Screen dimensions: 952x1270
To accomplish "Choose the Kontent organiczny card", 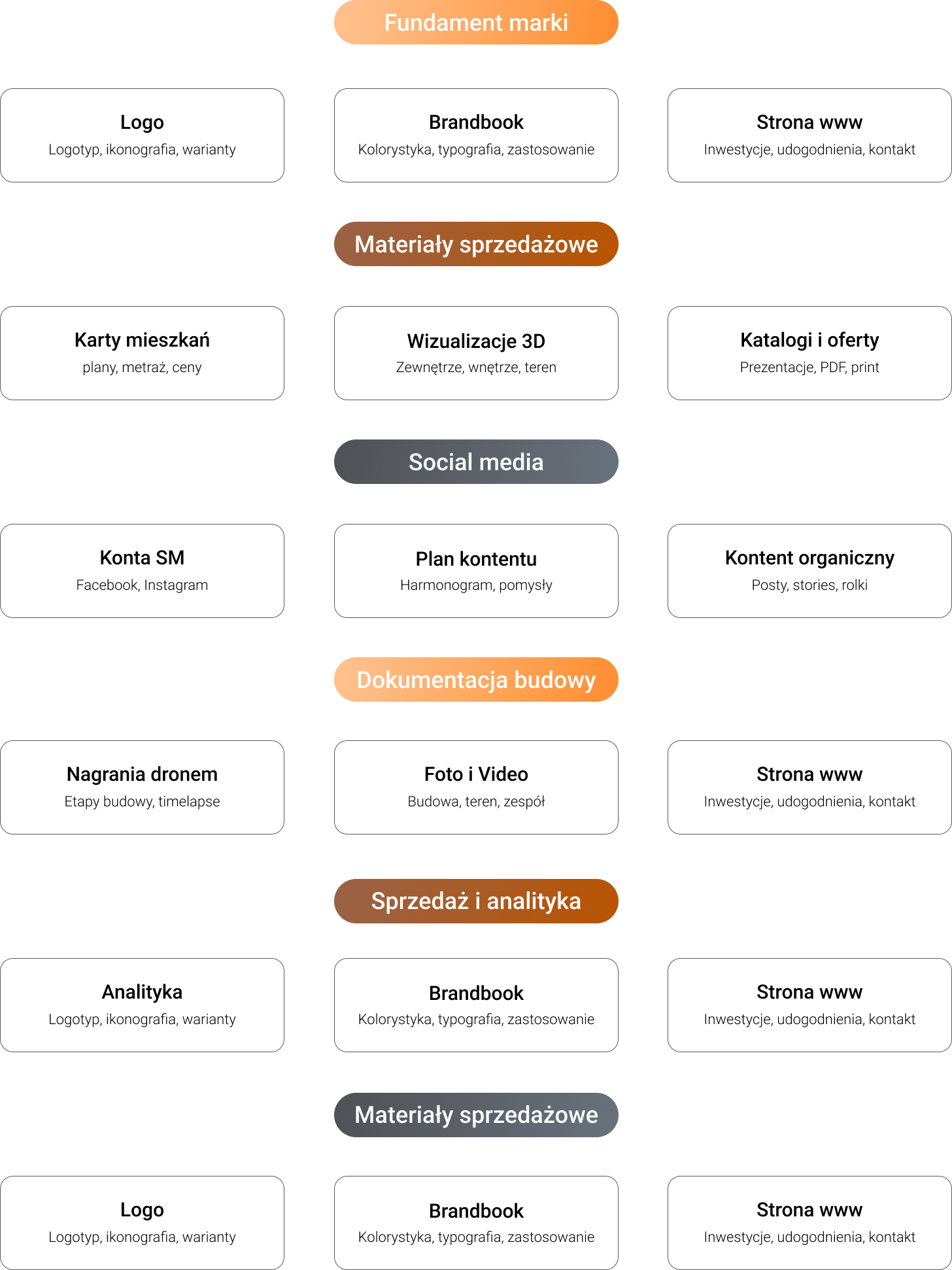I will tap(809, 571).
